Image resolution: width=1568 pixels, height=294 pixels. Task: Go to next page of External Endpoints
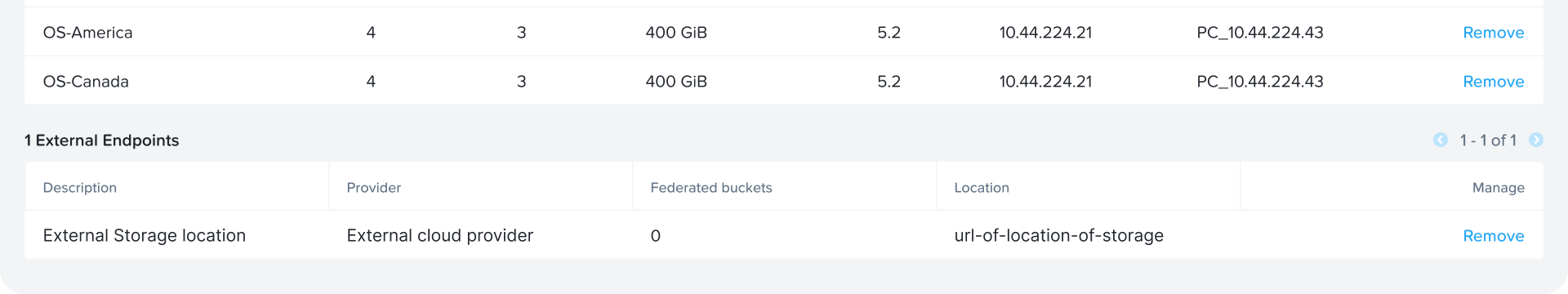(x=1536, y=140)
